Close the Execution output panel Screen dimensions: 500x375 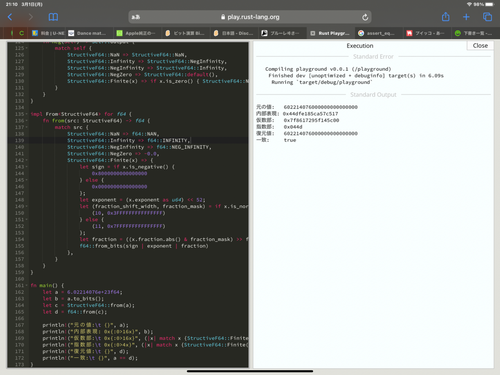tap(480, 46)
